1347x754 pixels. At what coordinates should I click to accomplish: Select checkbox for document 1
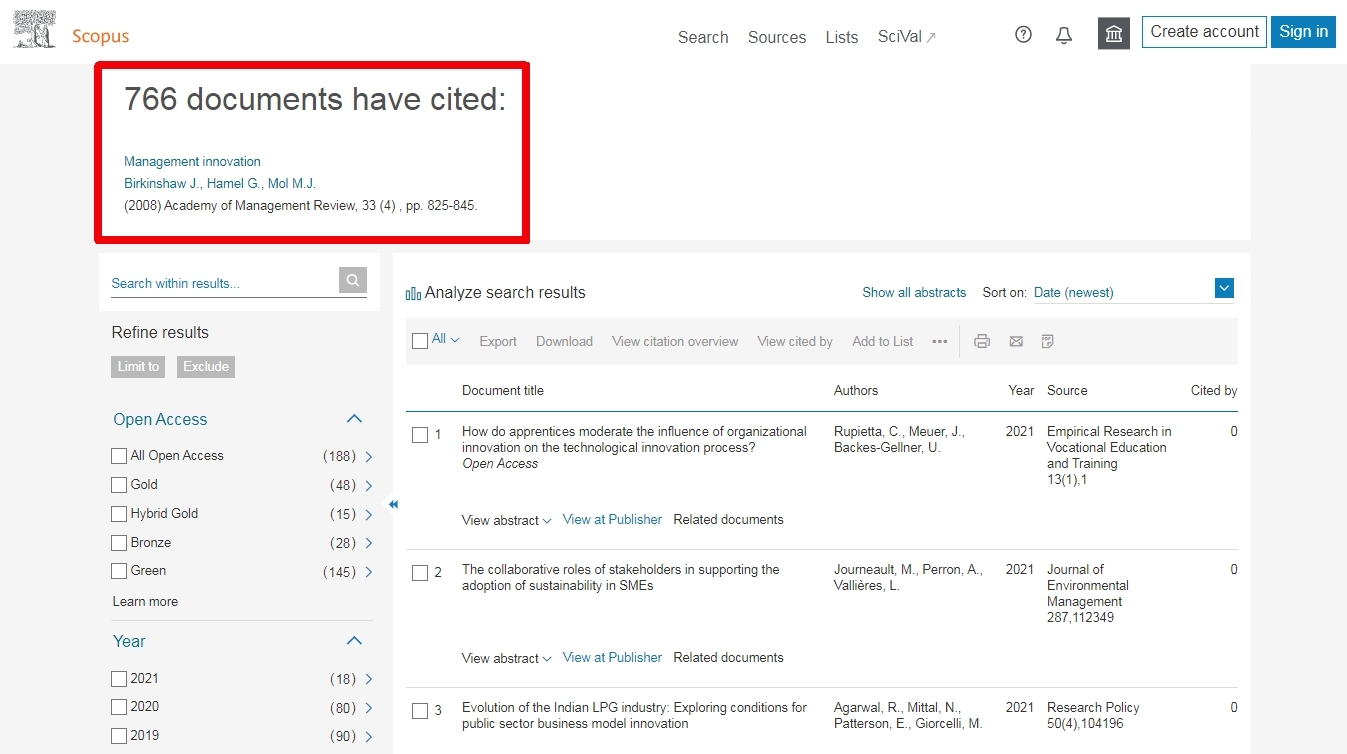click(420, 435)
